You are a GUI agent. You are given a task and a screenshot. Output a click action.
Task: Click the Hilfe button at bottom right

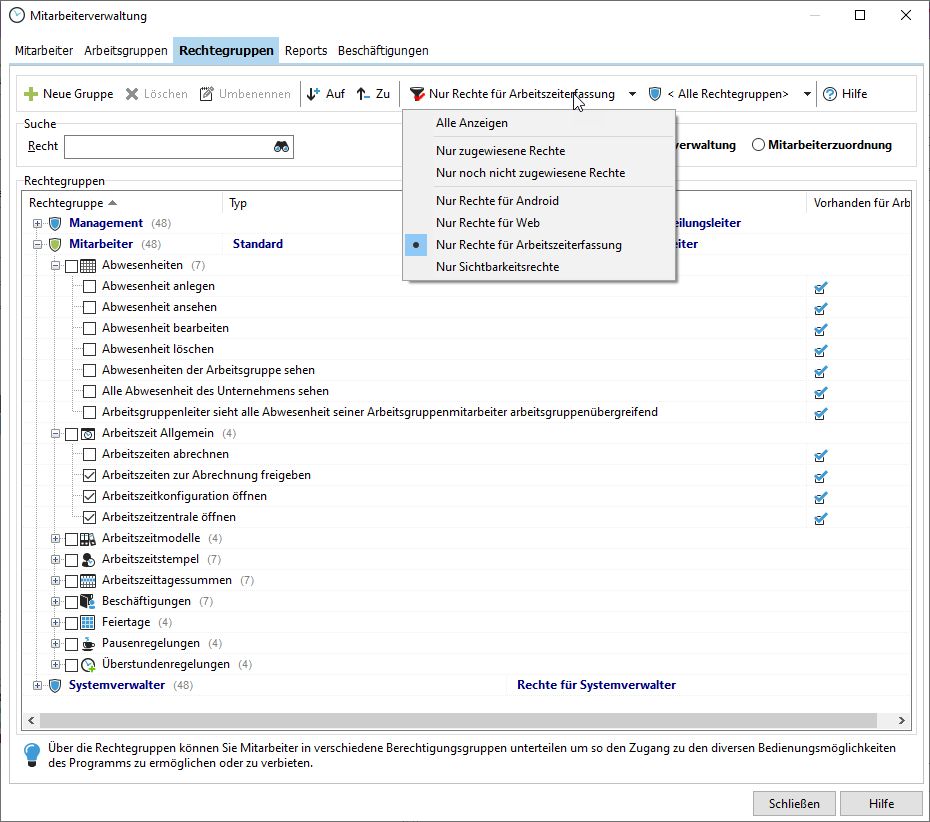[x=881, y=803]
